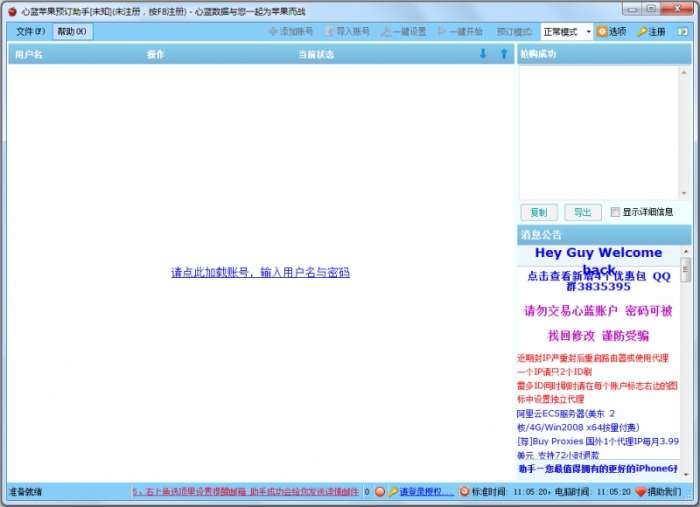Open the QQ群3835395 promo link
700x507 pixels.
(x=599, y=281)
